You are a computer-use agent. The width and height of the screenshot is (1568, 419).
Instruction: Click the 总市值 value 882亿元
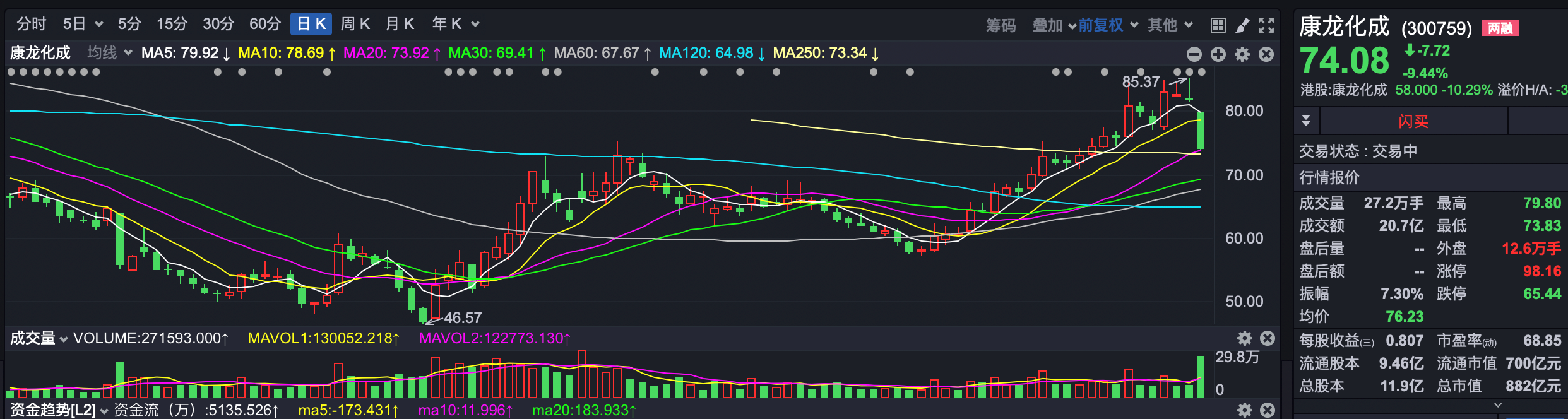pos(1533,386)
